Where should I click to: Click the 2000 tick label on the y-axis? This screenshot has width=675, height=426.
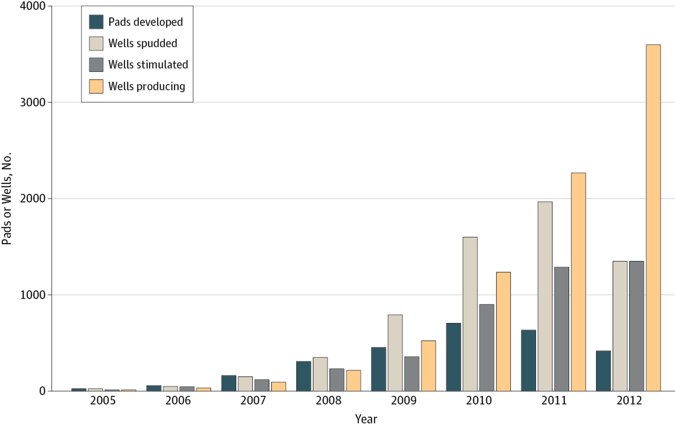pos(33,199)
